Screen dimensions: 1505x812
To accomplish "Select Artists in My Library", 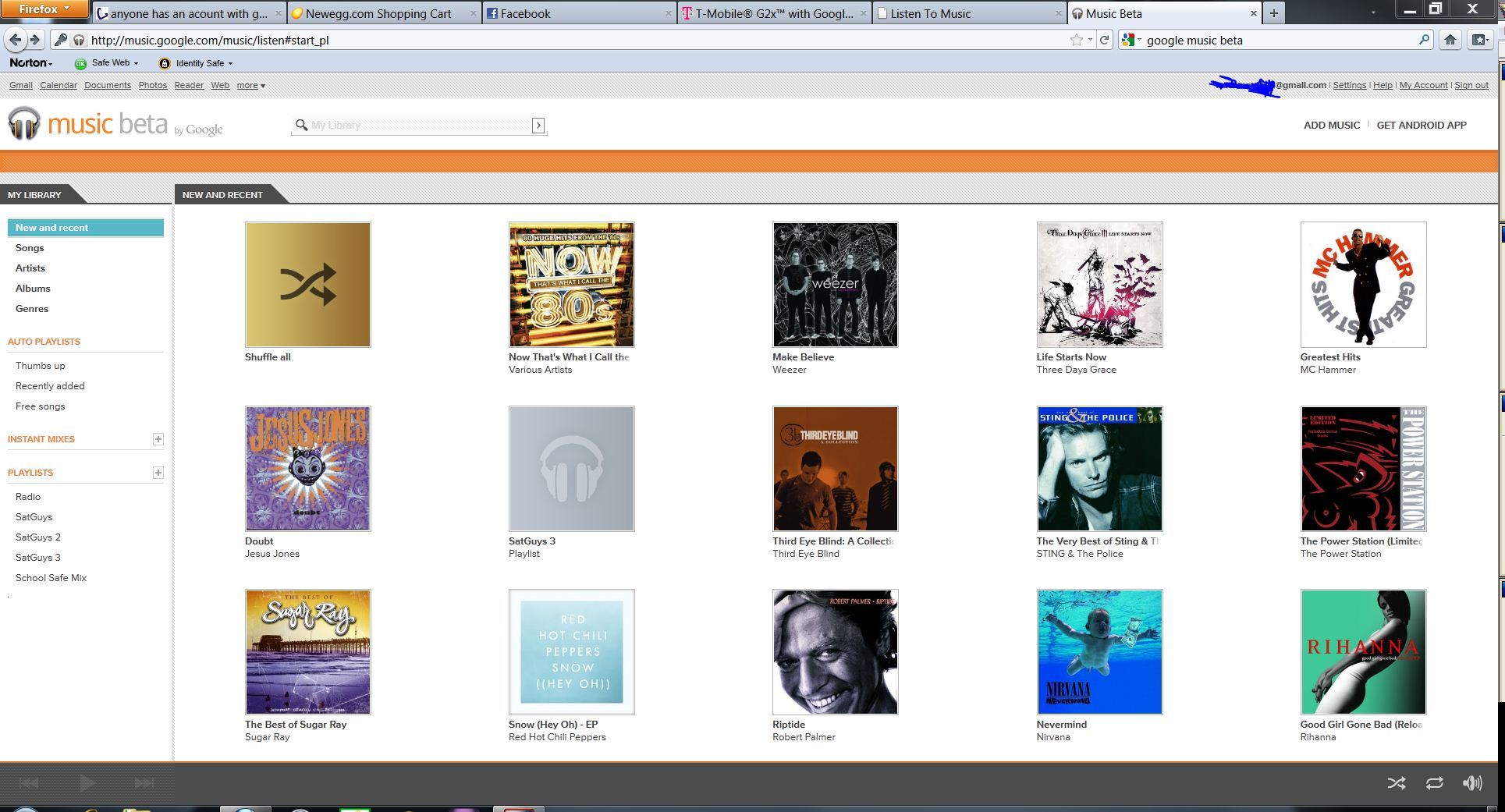I will (x=30, y=268).
